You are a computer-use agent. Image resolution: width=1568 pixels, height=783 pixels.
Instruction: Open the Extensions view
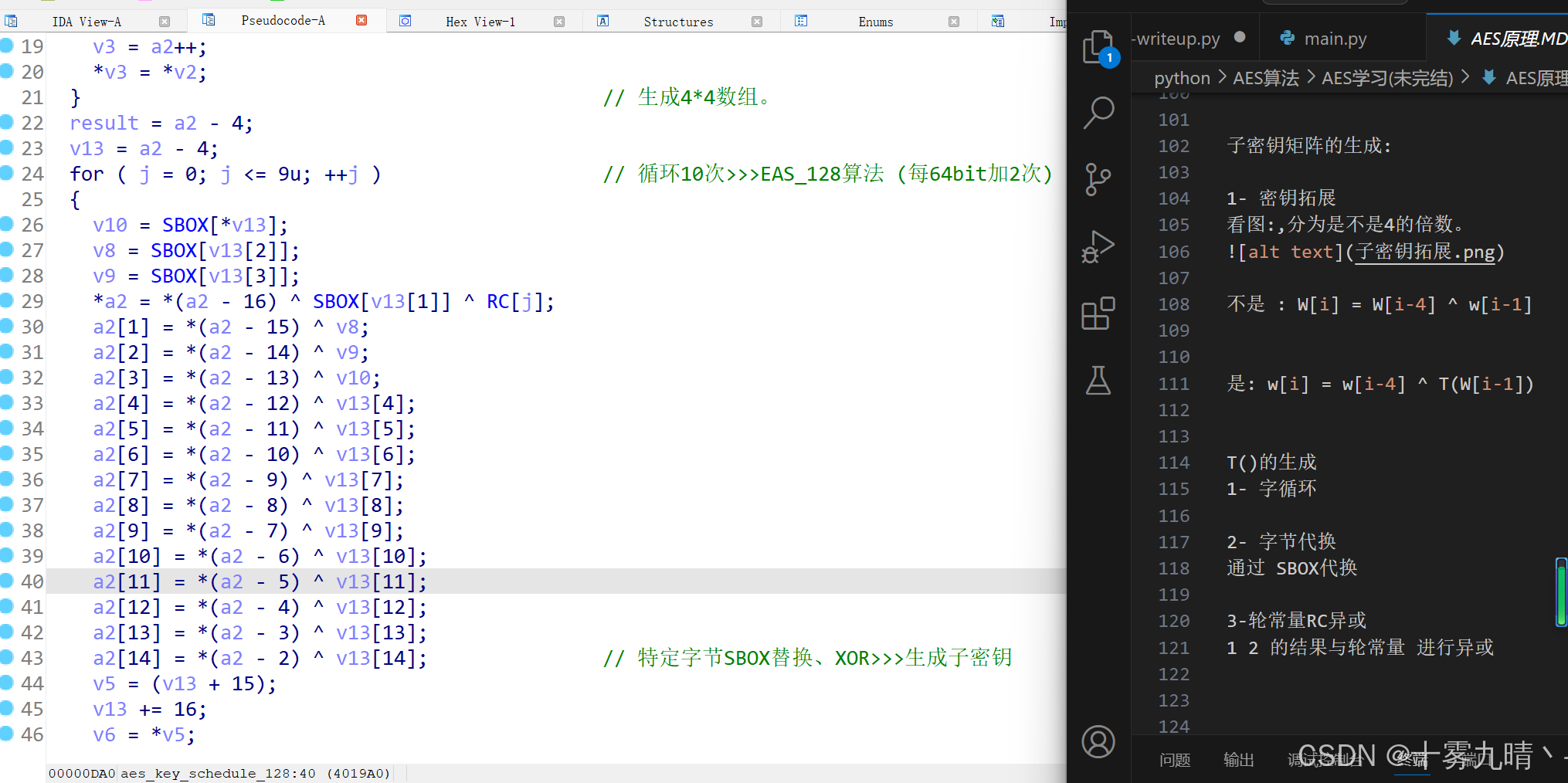coord(1099,314)
